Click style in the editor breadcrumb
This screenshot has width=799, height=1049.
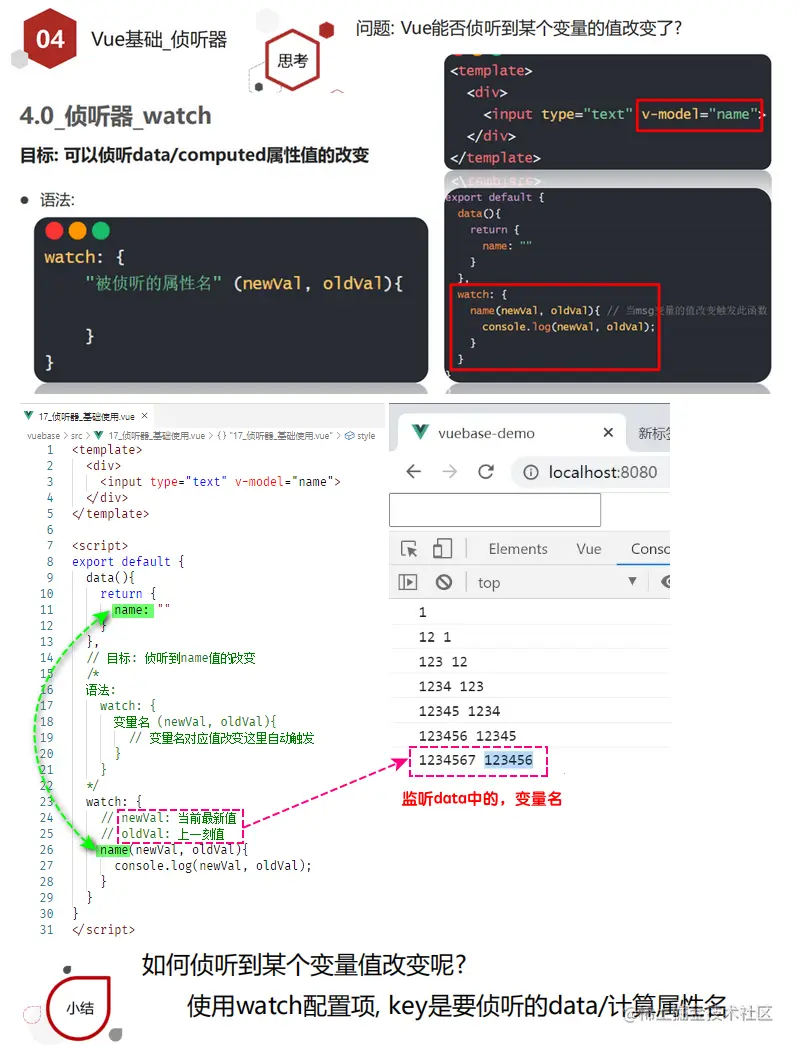click(x=366, y=436)
